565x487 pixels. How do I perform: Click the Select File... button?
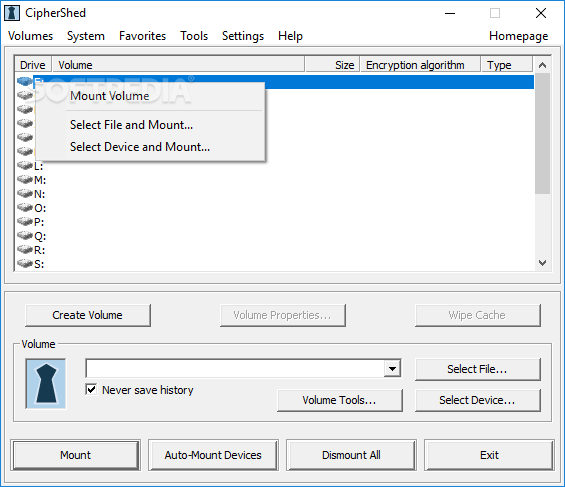tap(477, 369)
